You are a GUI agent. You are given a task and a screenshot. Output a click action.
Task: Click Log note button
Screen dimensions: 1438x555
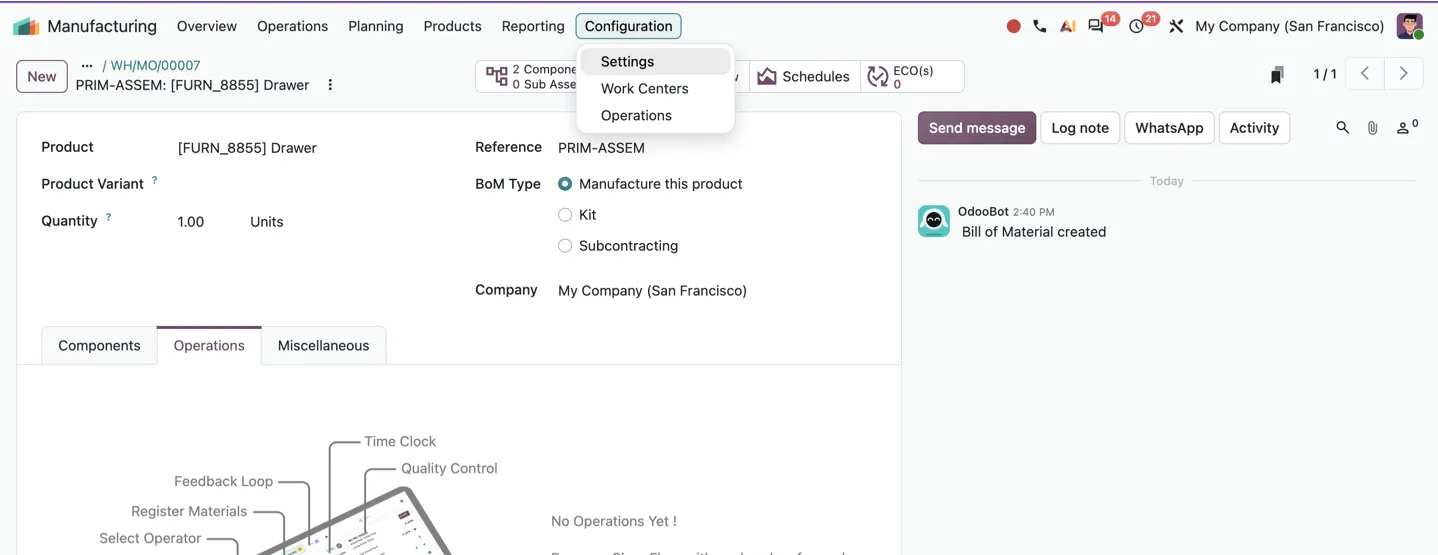[x=1080, y=128]
